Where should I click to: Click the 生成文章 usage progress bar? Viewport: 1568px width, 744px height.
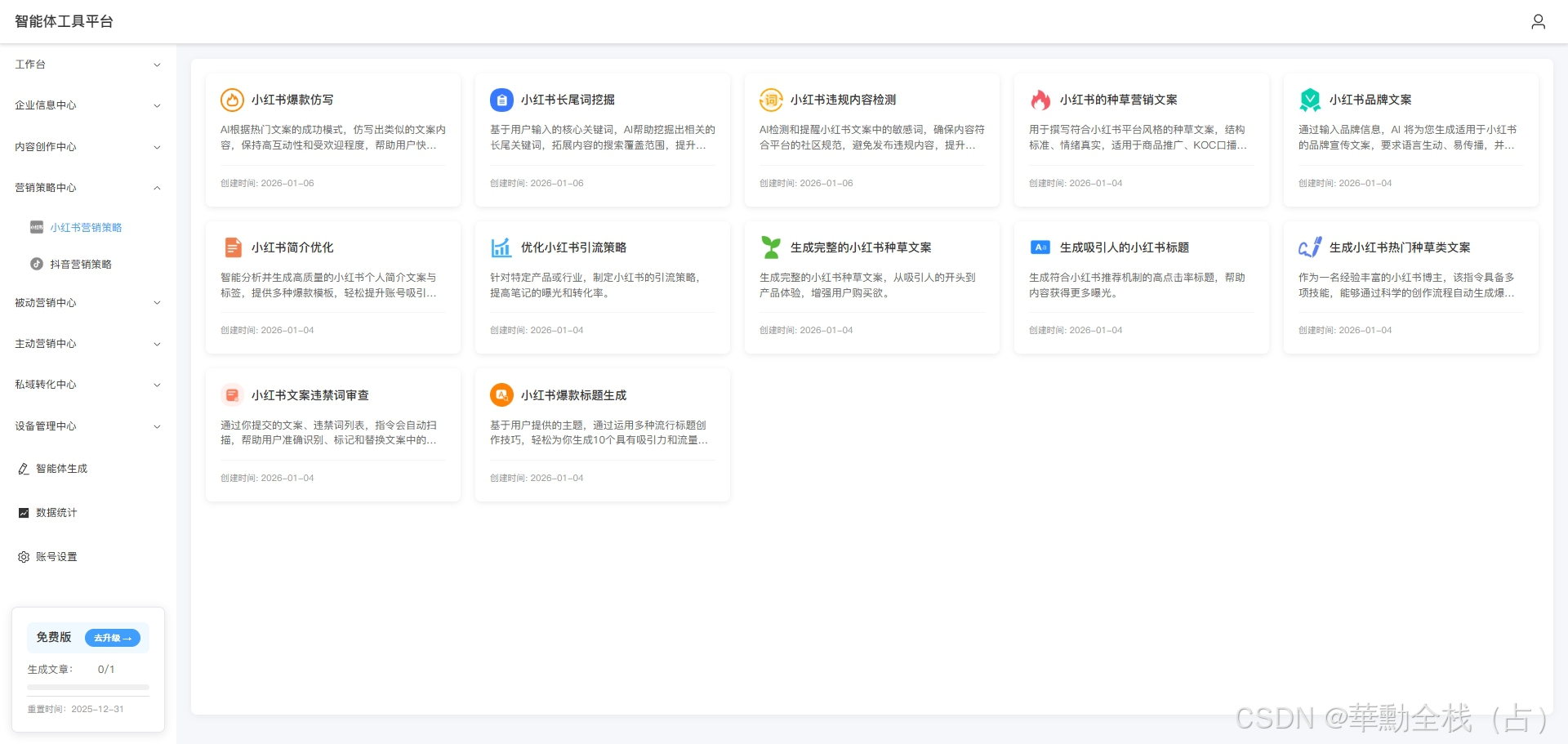pos(88,688)
